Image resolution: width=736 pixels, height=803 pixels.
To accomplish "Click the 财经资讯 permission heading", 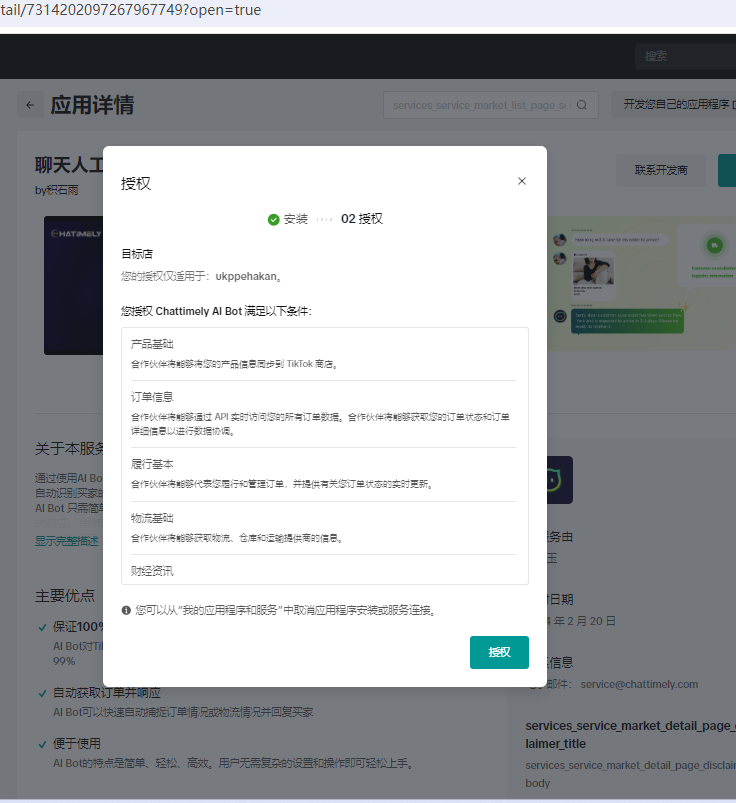I will [x=152, y=571].
